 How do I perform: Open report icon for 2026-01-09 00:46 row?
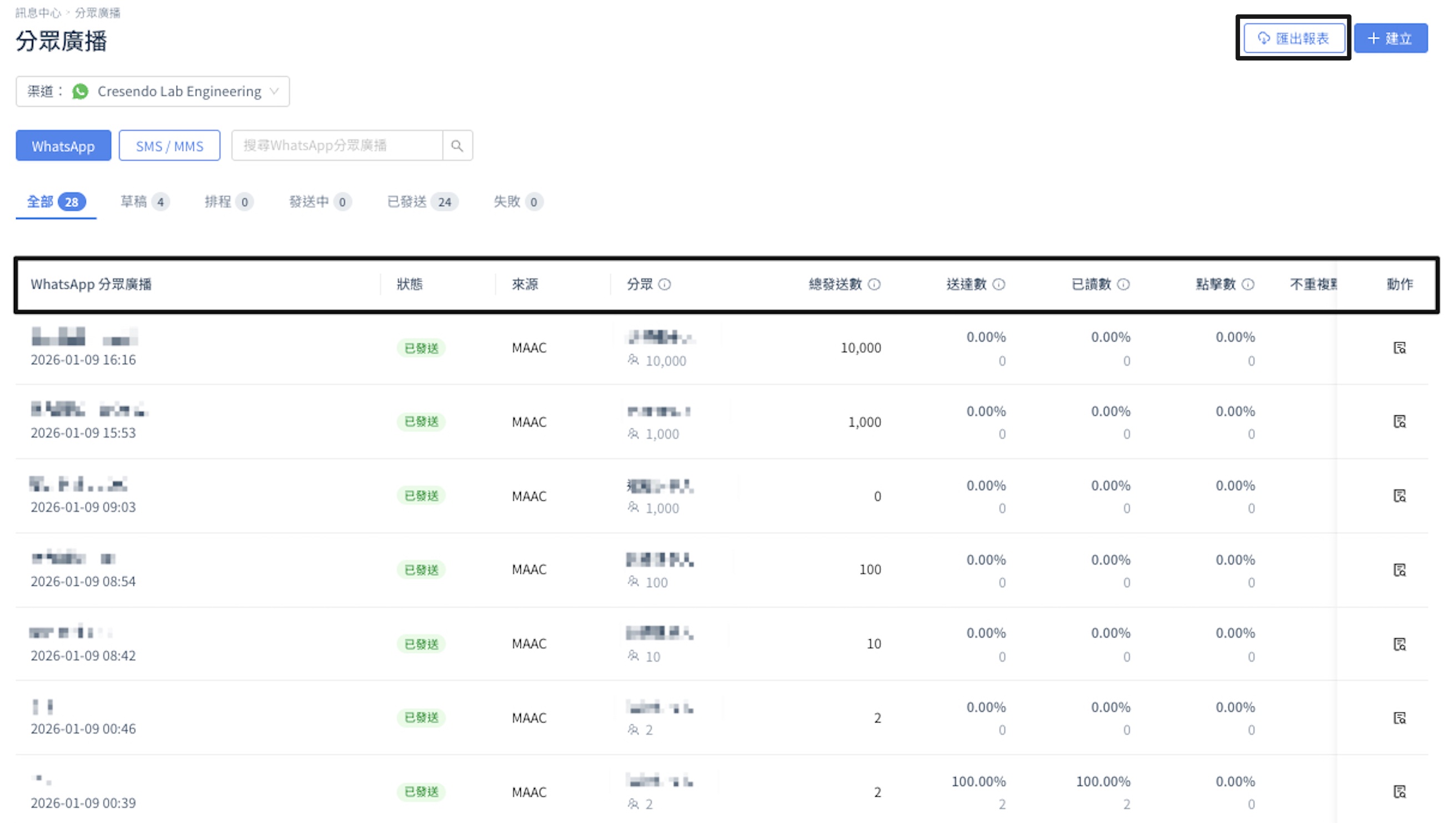[1399, 718]
